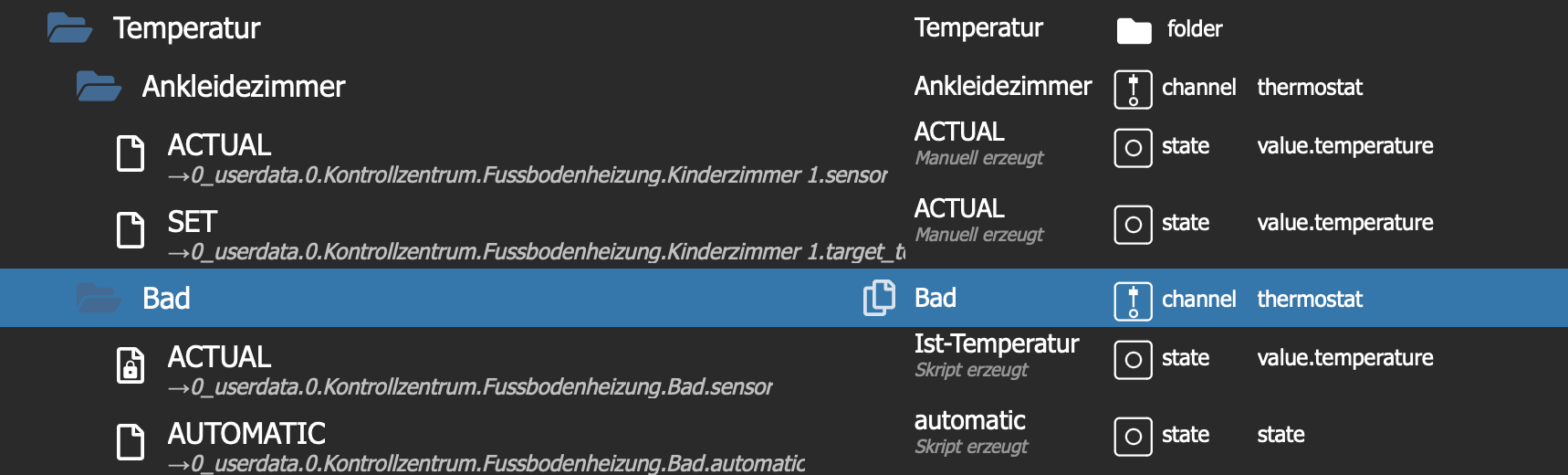Viewport: 1568px width, 475px height.
Task: Click the state icon in Ist-Temperatur row
Action: pos(1133,360)
